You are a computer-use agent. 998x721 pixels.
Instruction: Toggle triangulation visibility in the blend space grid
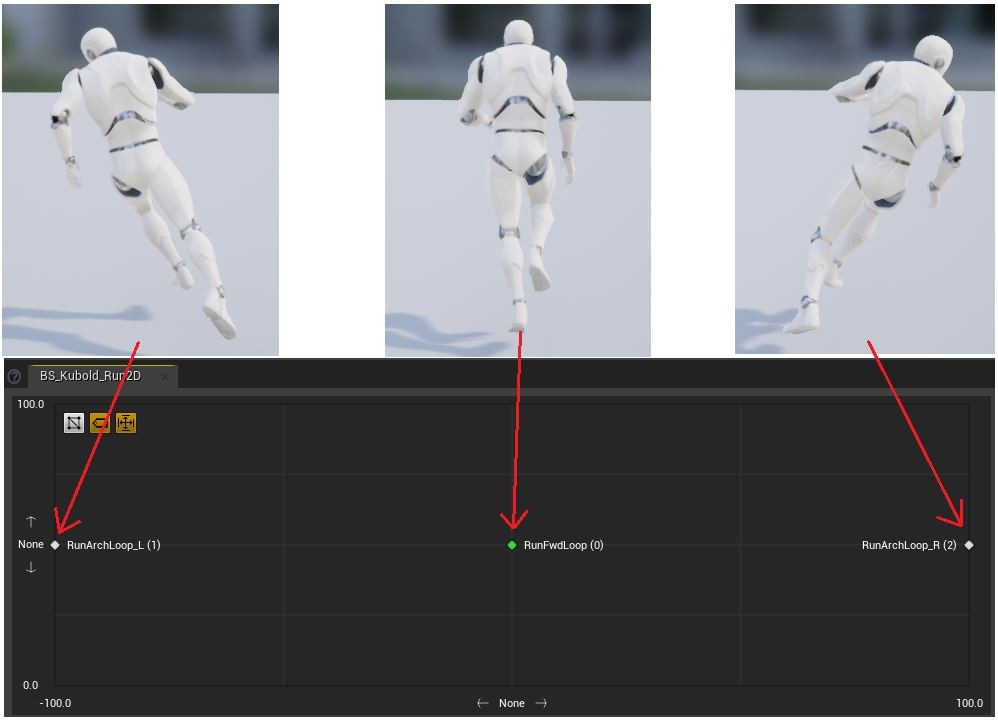click(73, 423)
